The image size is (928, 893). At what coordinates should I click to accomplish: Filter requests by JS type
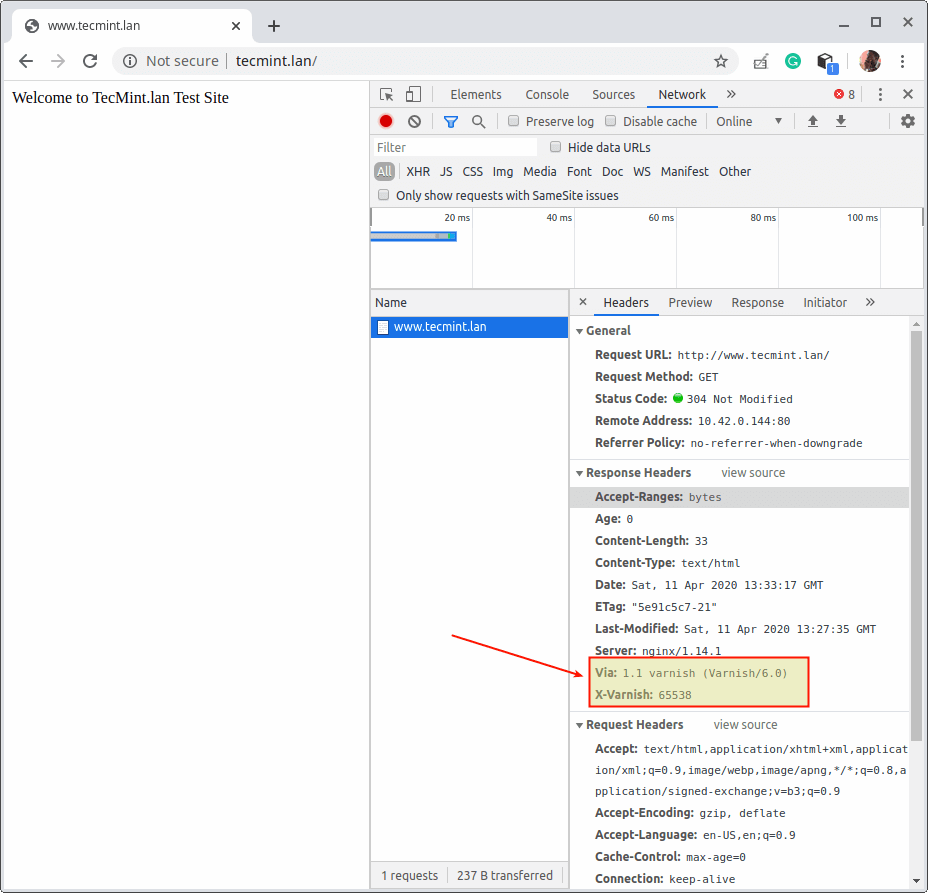point(446,172)
